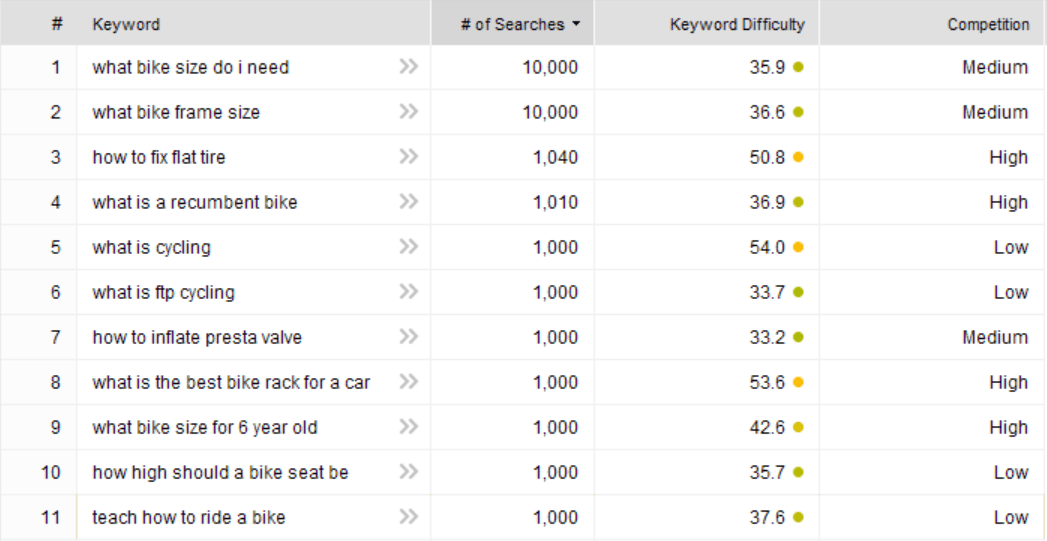The image size is (1047, 541).
Task: Open the arrows icon for 'how to fix flat tire'
Action: [408, 157]
